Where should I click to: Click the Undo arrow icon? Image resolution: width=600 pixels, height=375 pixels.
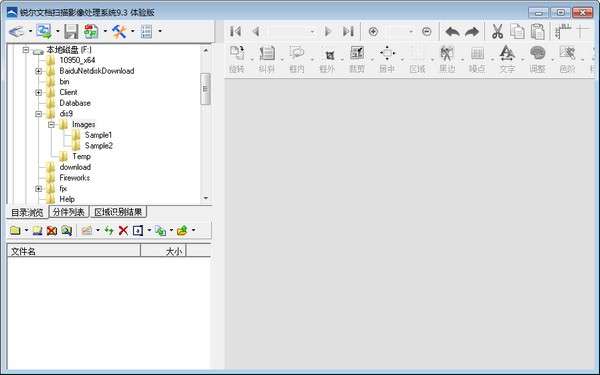click(x=453, y=31)
